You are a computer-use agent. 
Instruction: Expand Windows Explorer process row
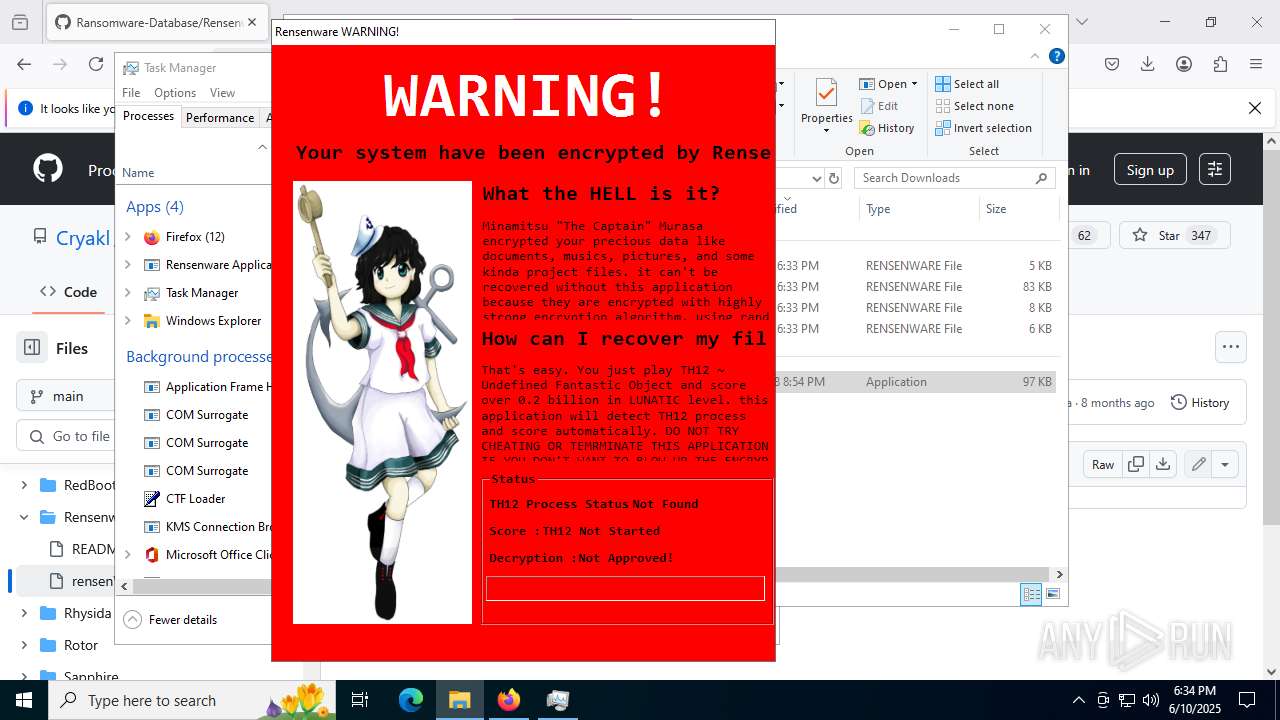[x=128, y=321]
